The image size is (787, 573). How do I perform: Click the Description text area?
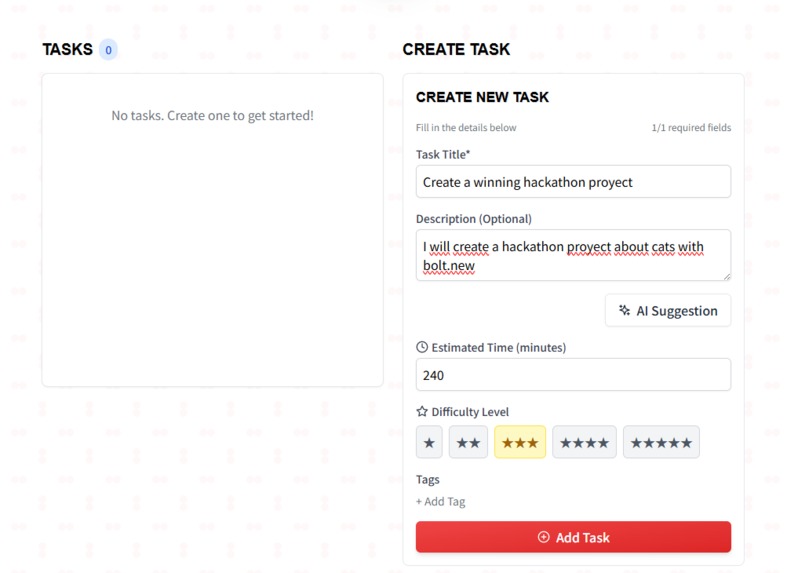coord(573,255)
